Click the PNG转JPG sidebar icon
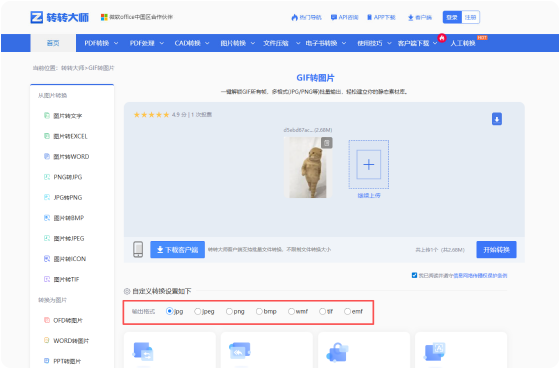 point(46,176)
